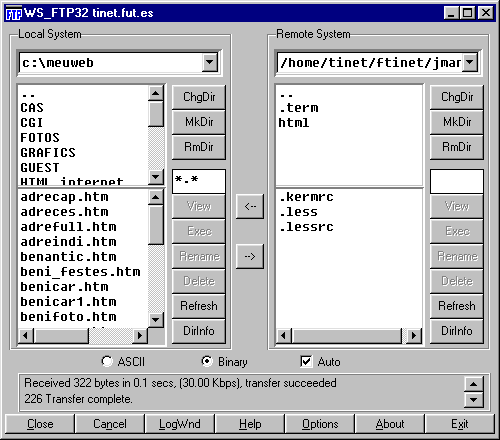The height and width of the screenshot is (440, 500).
Task: Click remote file list scroll right arrow
Action: pyautogui.click(x=414, y=335)
